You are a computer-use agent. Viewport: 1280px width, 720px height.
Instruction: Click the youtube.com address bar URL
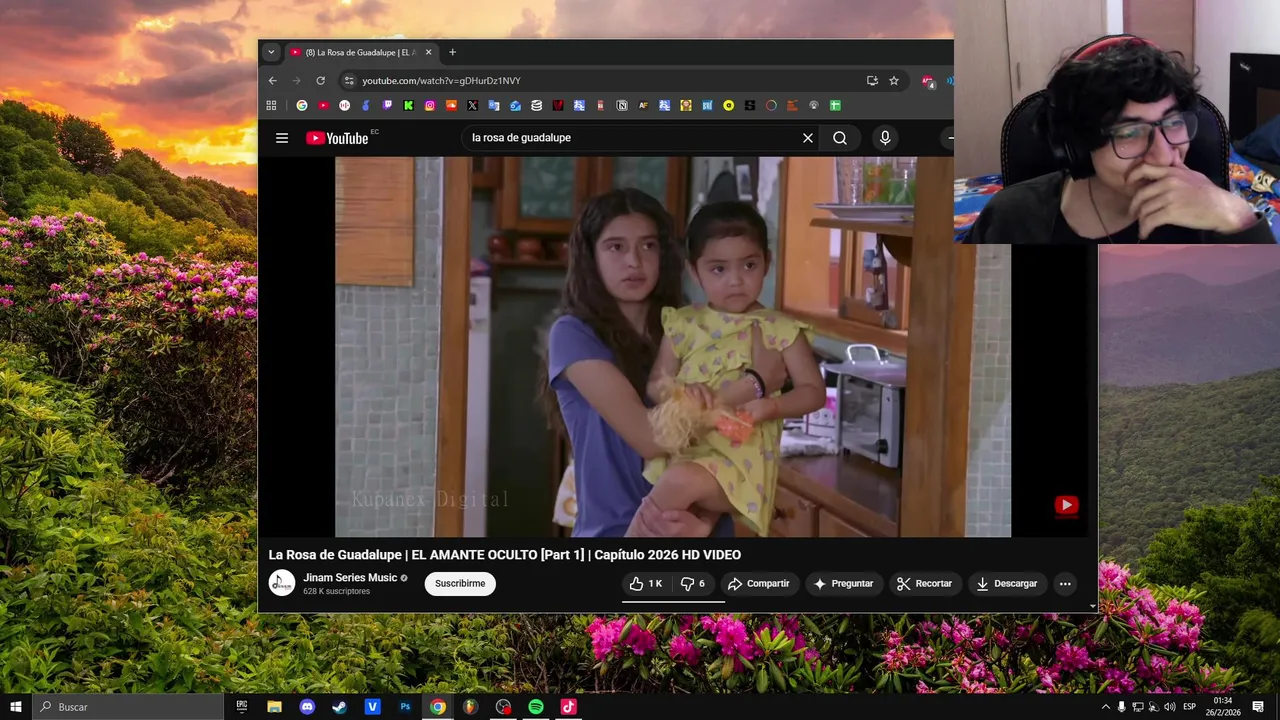click(441, 81)
